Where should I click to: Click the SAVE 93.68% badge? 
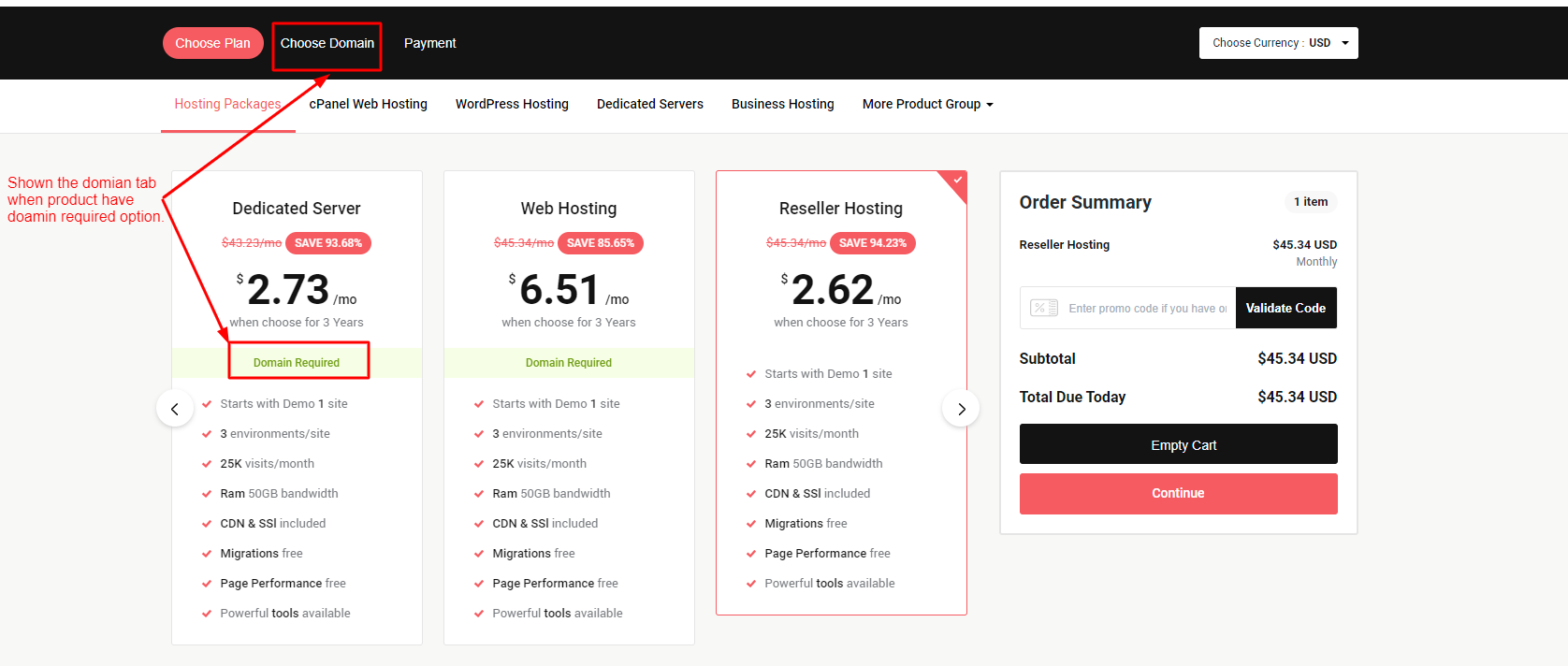coord(328,243)
